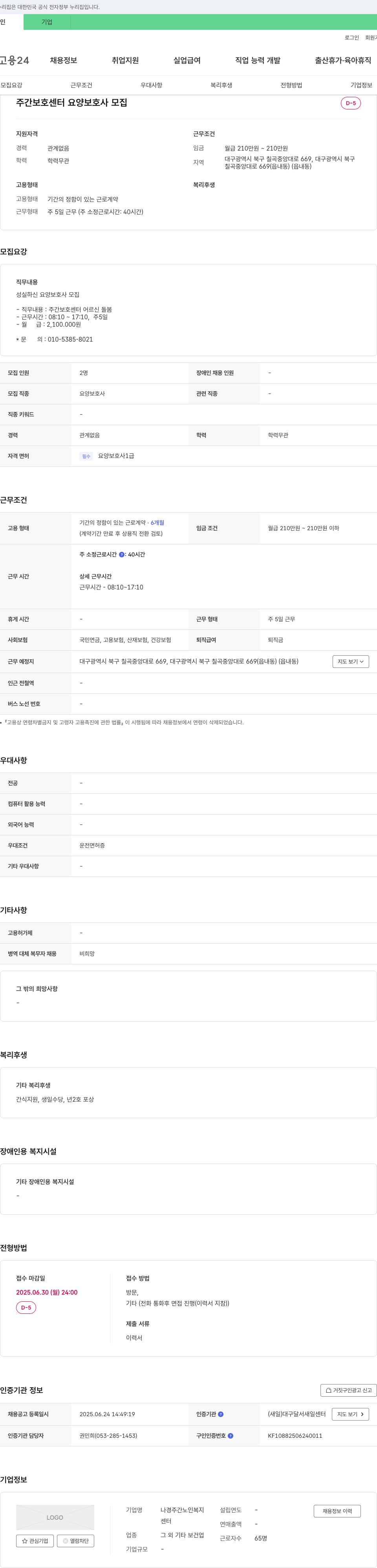Click the 주 소정근로시간 info help icon
The width and height of the screenshot is (377, 1568).
point(122,555)
